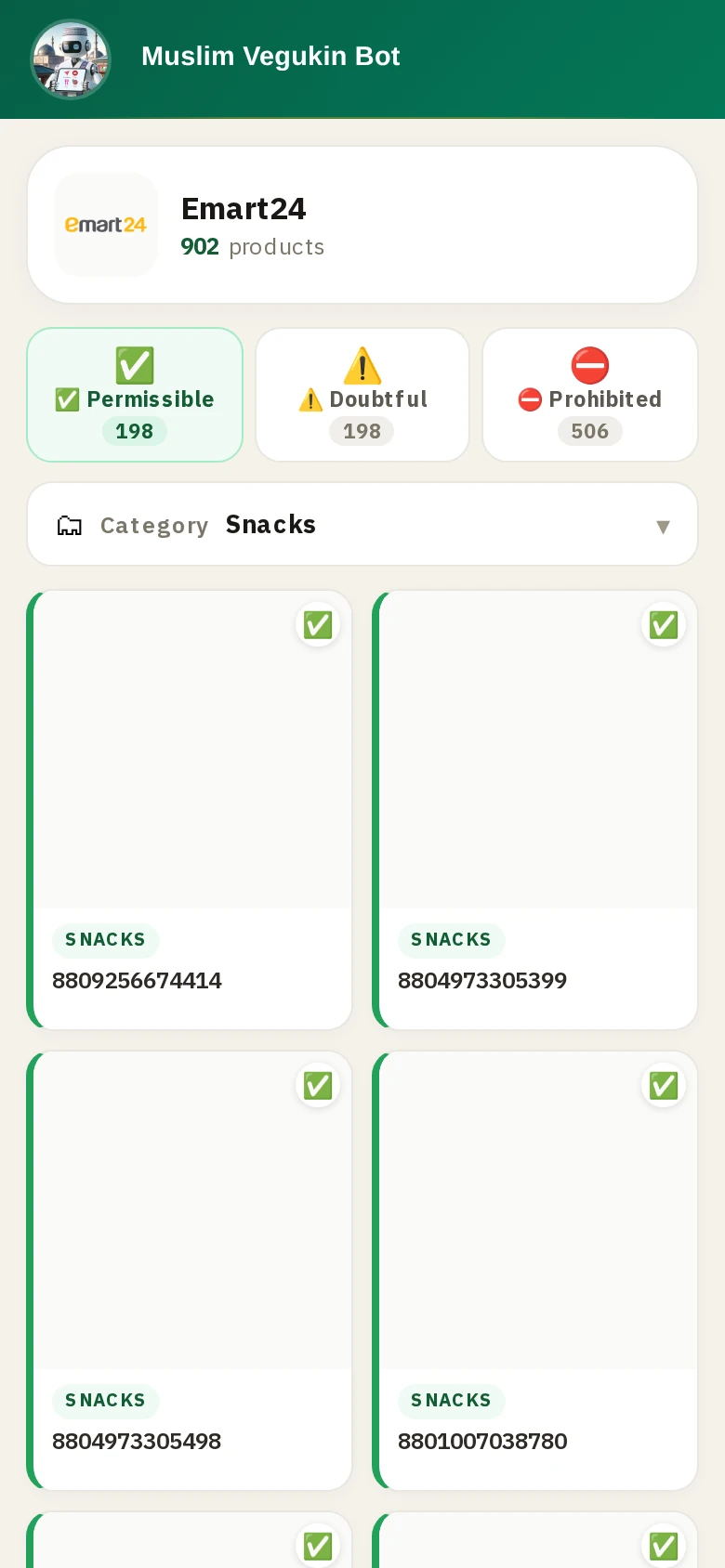Screen dimensions: 725x1568
Task: Click Snacks tag on product 8801007038780
Action: click(452, 1401)
